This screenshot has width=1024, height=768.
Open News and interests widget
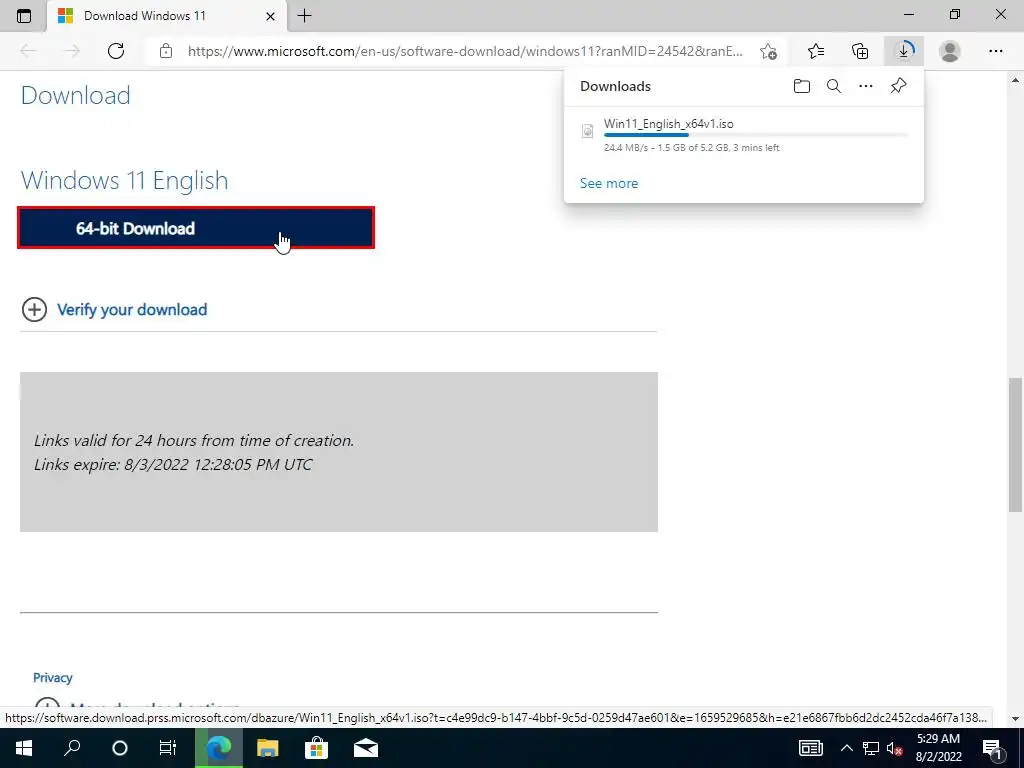point(810,748)
